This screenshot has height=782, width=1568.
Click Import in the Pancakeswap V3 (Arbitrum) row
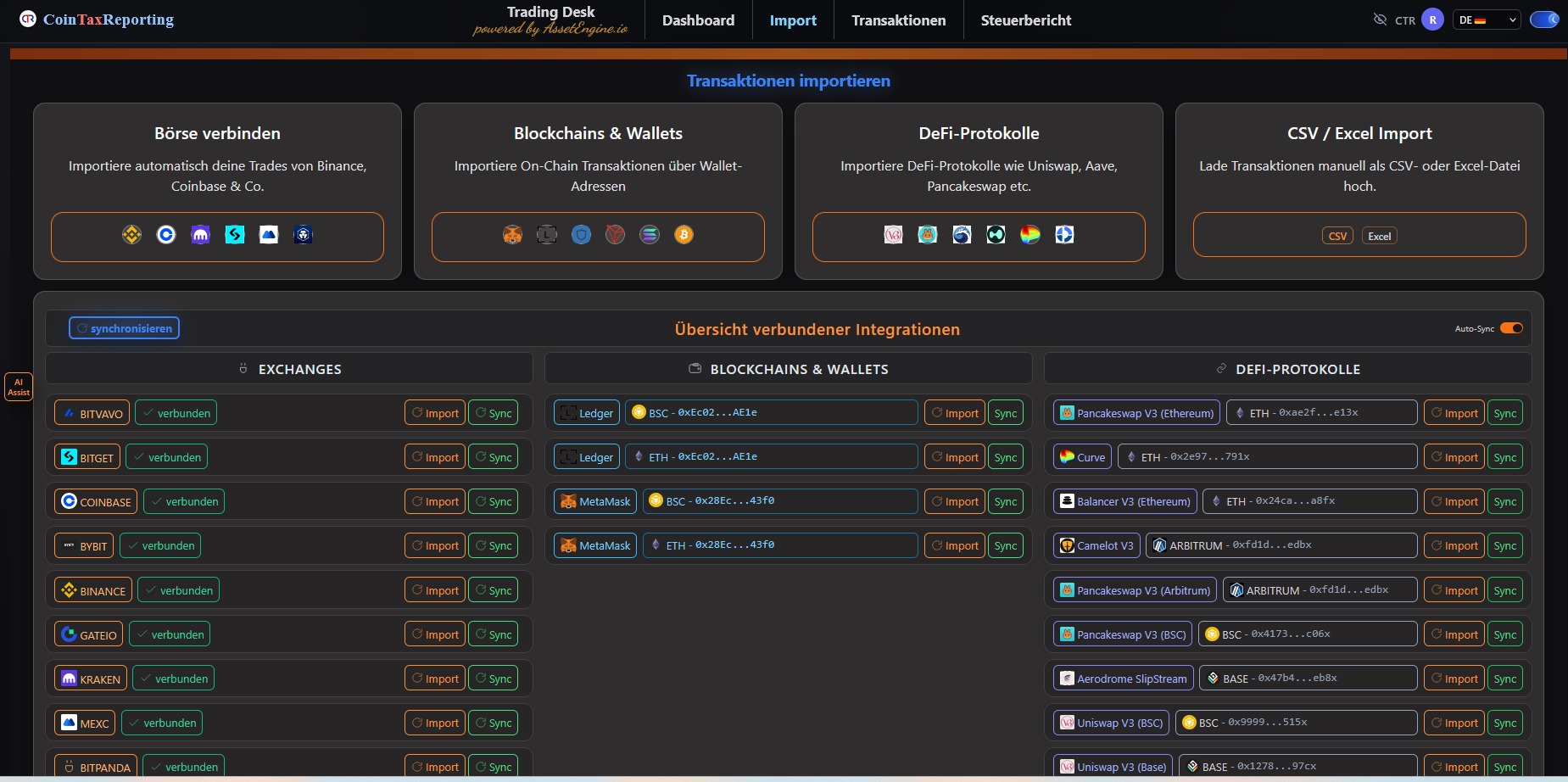(1454, 590)
